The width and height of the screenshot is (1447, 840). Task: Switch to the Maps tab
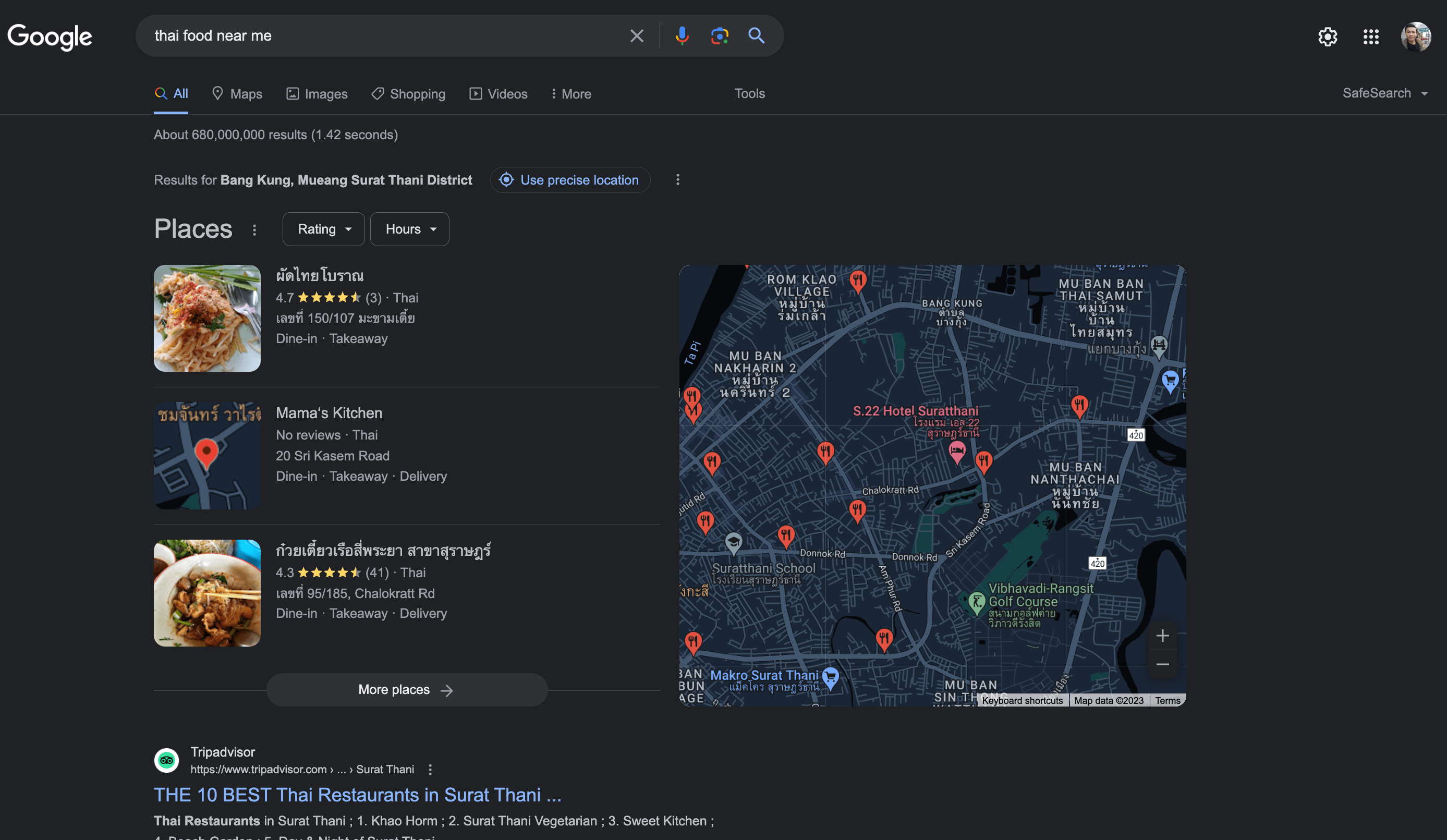[x=237, y=93]
